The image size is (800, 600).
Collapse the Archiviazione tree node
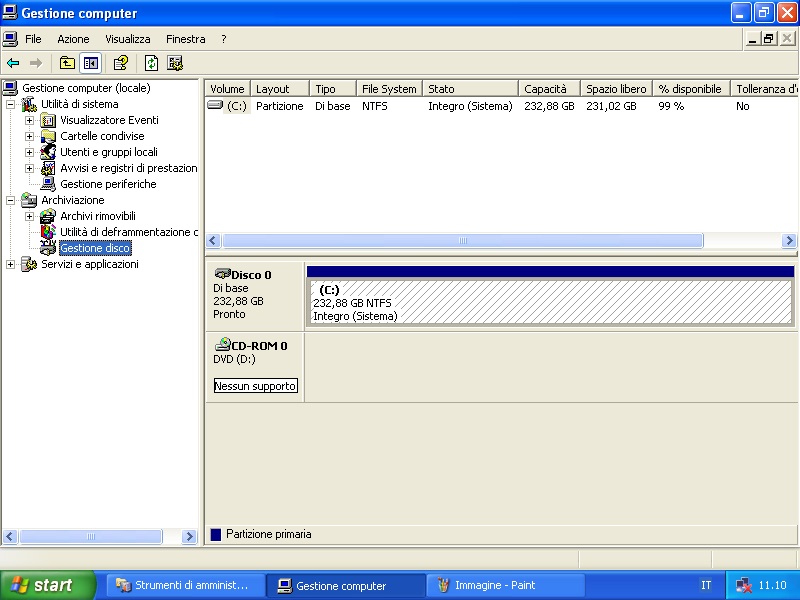tap(11, 200)
